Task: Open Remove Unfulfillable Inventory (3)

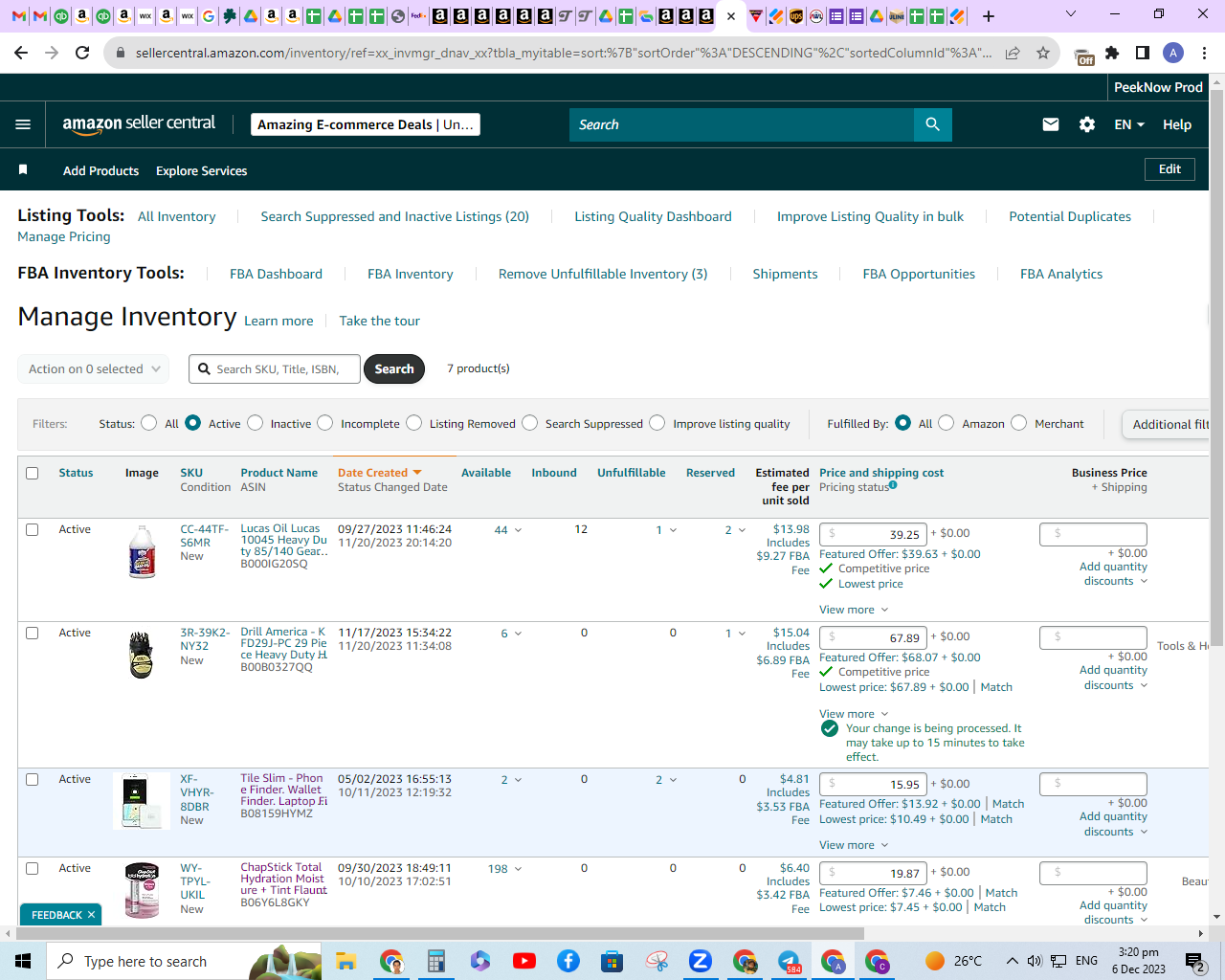Action: click(x=603, y=274)
